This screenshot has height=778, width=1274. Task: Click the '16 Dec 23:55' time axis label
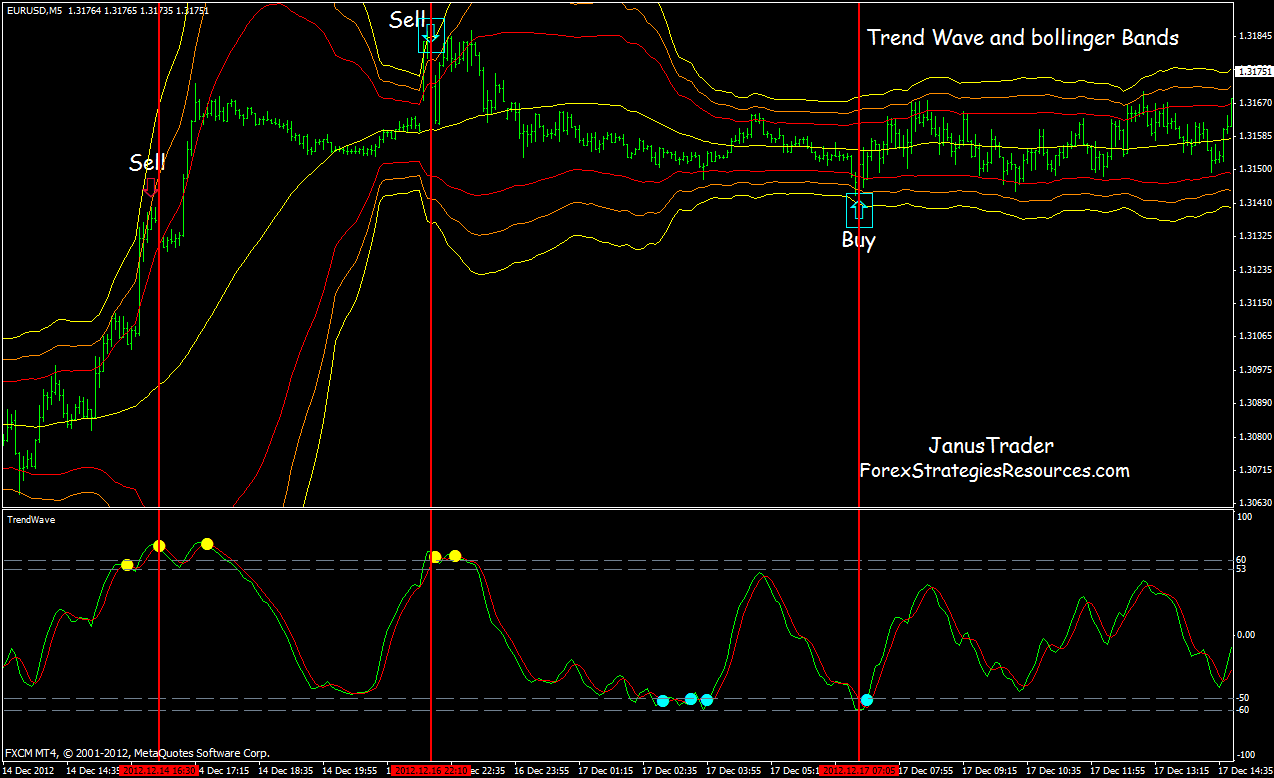(x=543, y=771)
